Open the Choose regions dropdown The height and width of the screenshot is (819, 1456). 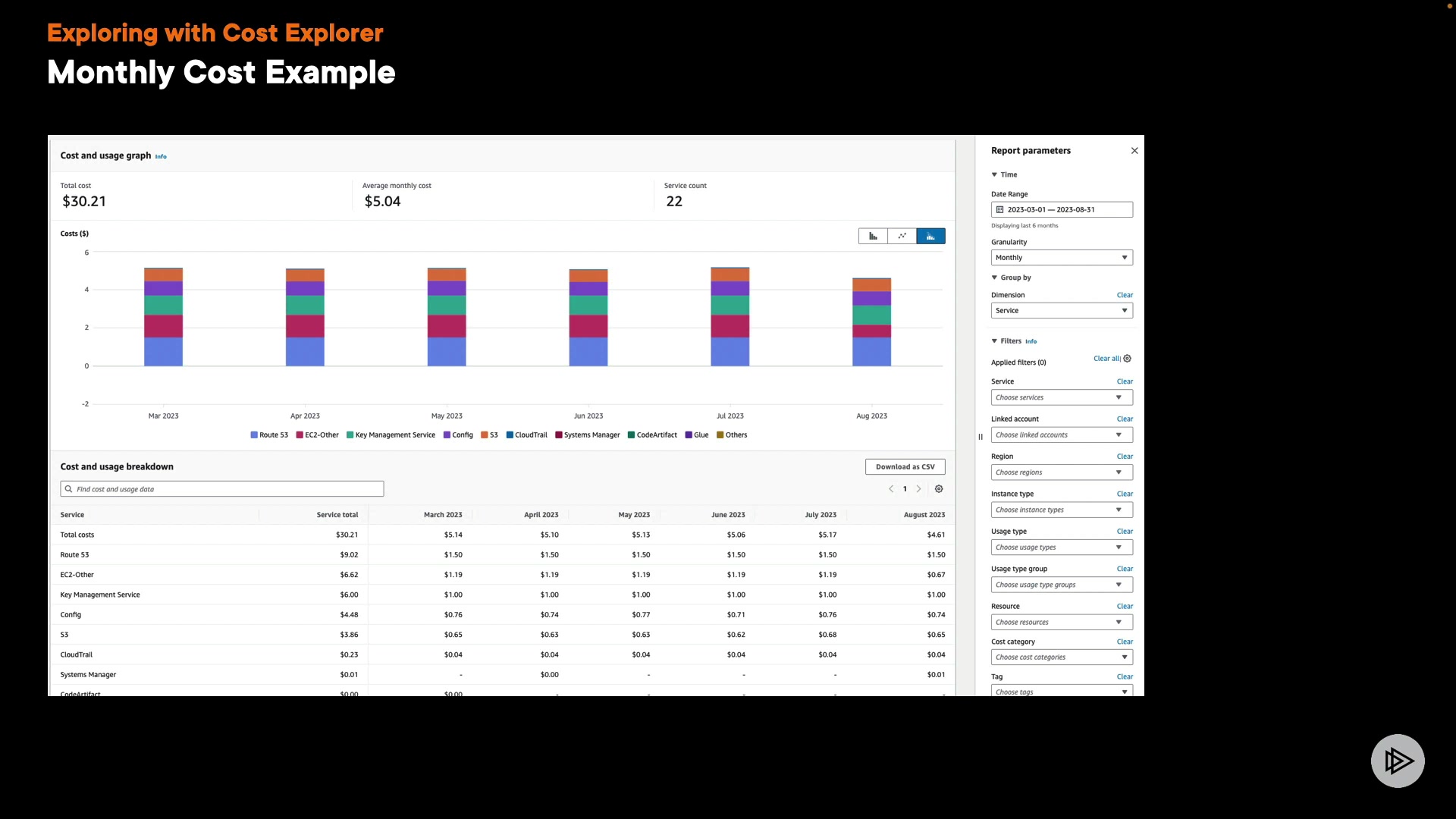coord(1061,472)
